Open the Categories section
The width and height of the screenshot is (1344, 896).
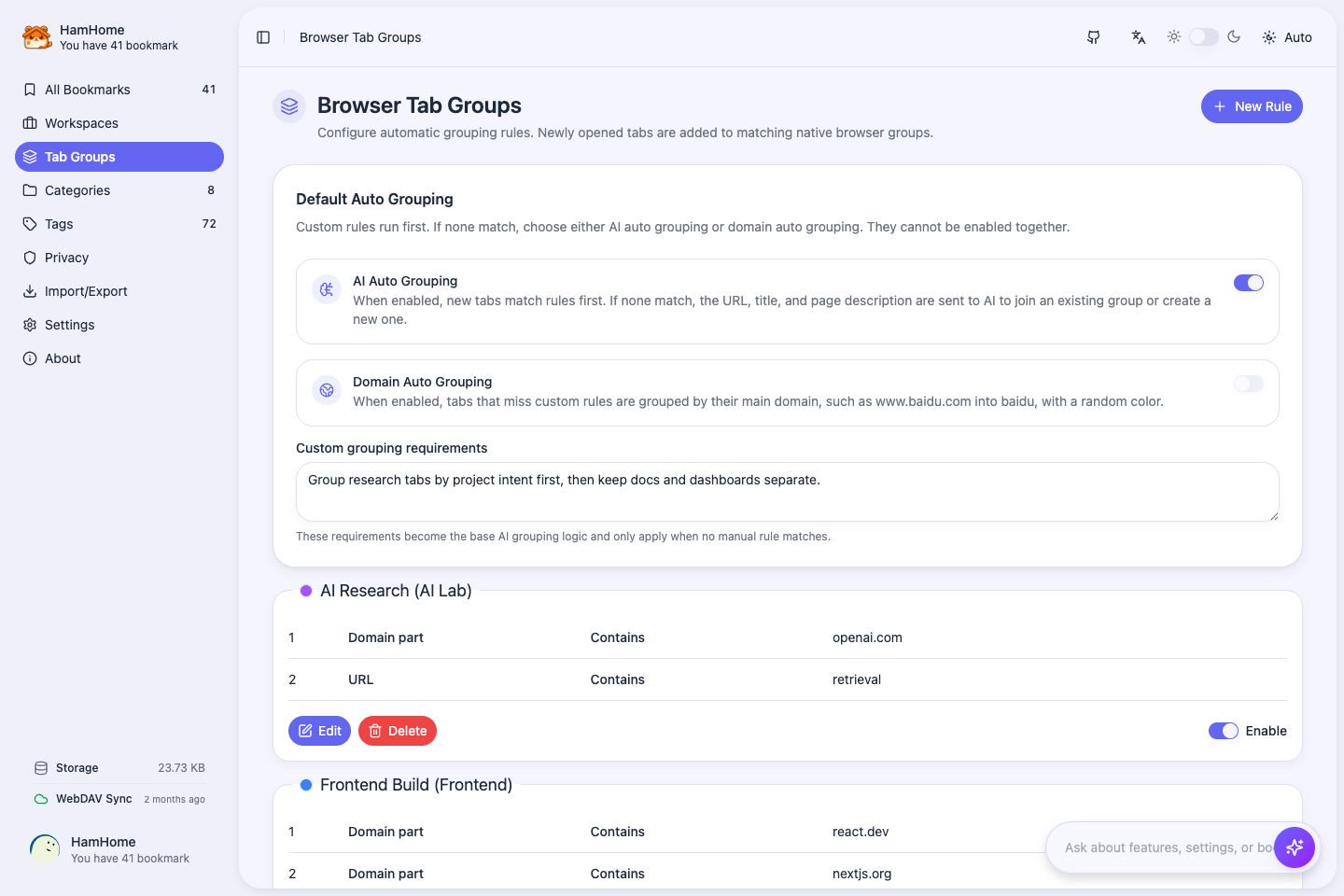tap(119, 190)
